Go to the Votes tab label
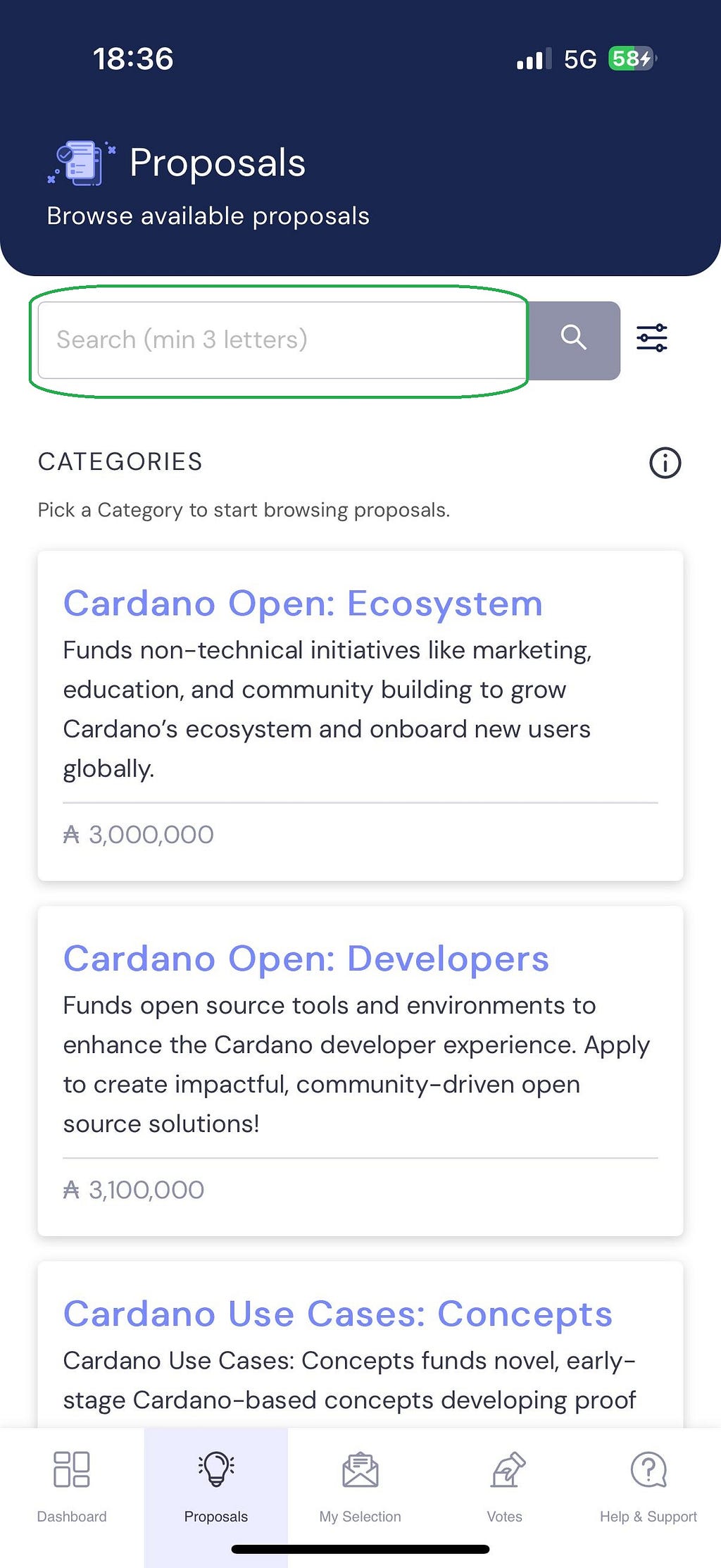The height and width of the screenshot is (1568, 721). click(x=505, y=1516)
